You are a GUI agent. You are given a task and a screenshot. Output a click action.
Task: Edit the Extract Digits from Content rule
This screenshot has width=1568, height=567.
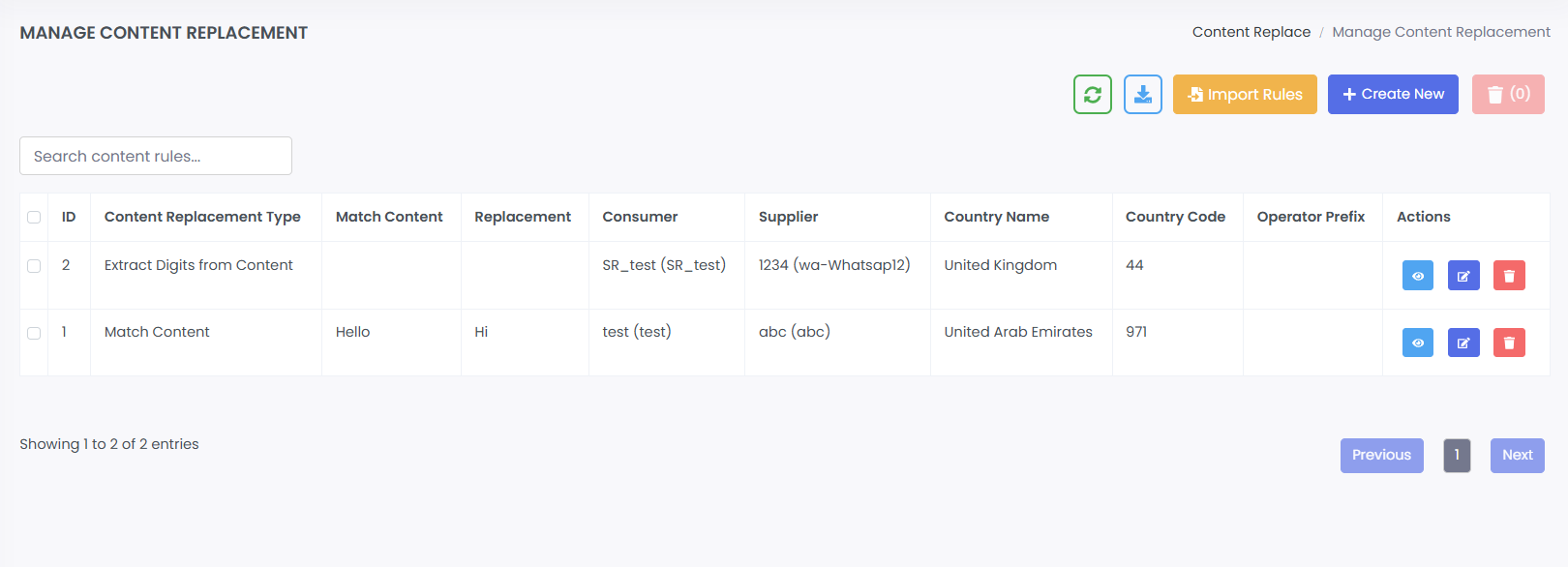pyautogui.click(x=1463, y=276)
